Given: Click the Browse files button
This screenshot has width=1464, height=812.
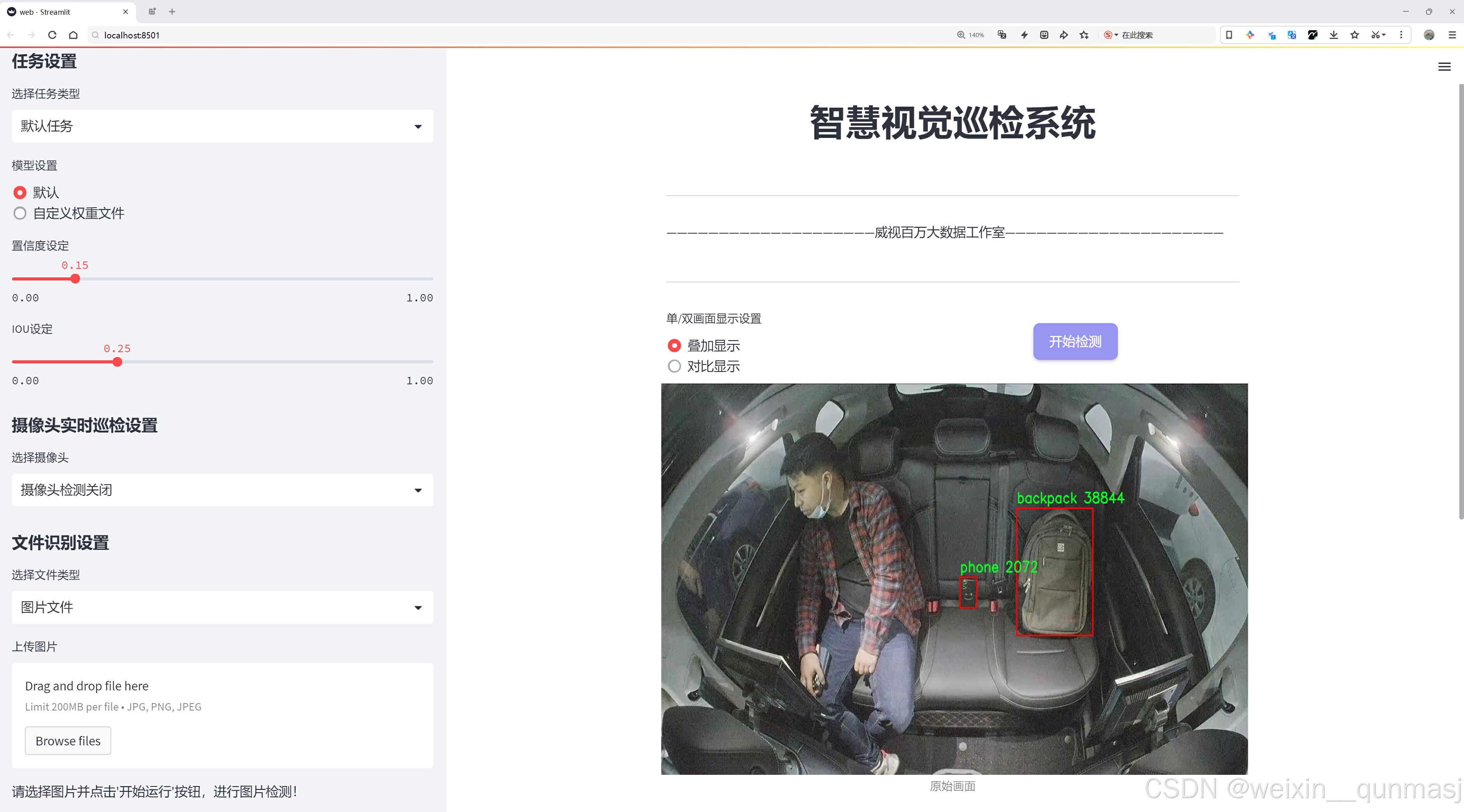Looking at the screenshot, I should pos(67,741).
